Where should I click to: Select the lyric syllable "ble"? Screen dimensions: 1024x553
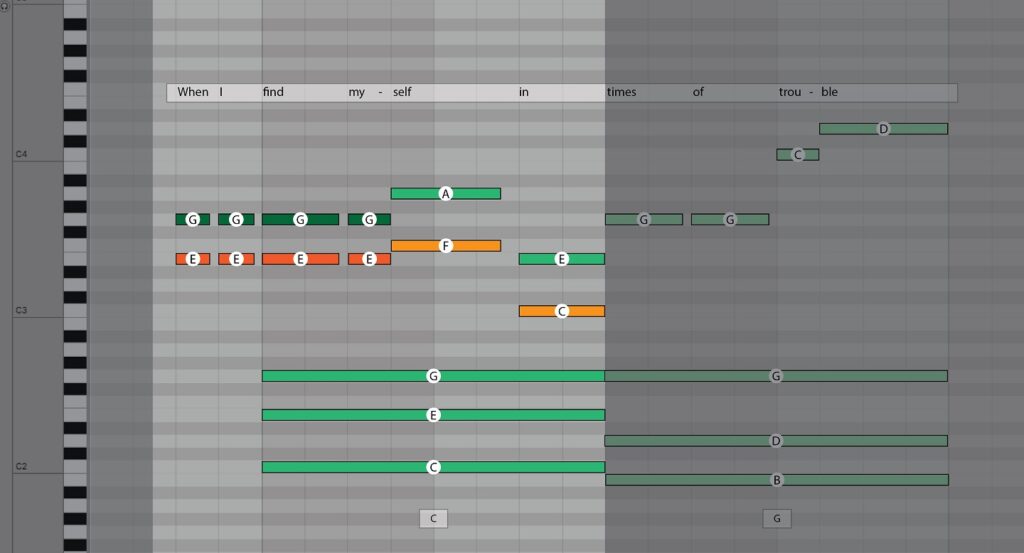(x=829, y=92)
